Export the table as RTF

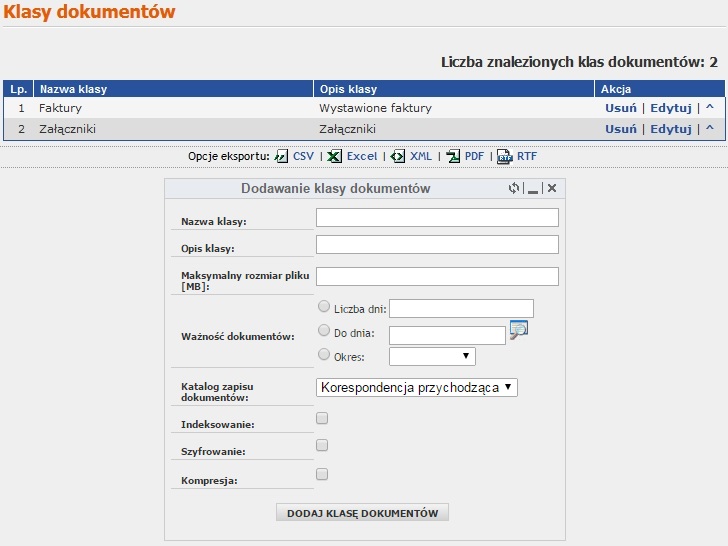(526, 157)
